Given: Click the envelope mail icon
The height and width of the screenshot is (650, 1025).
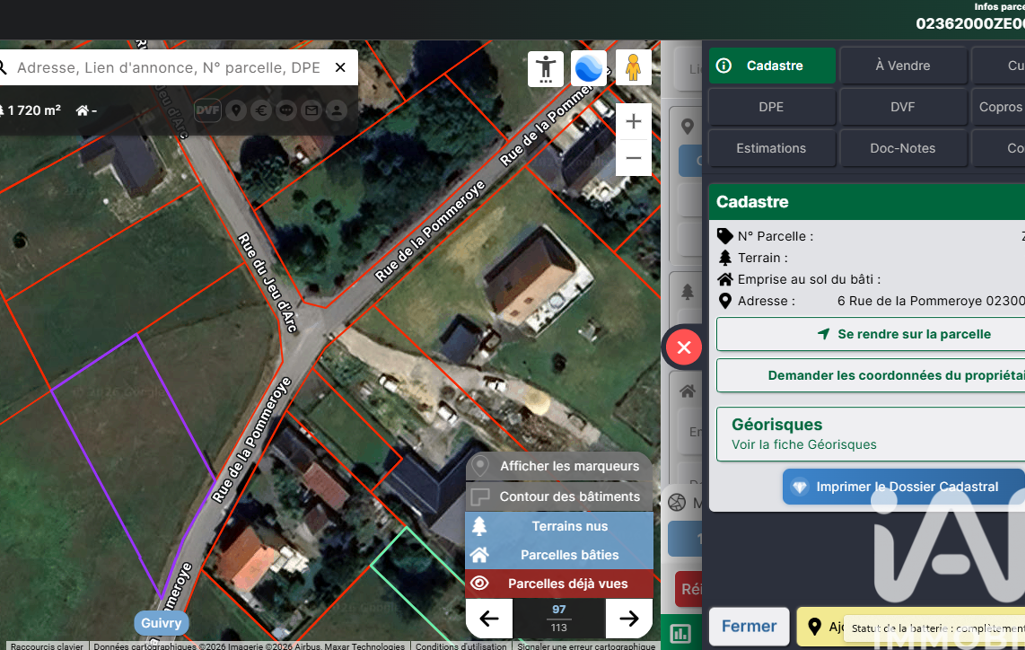Looking at the screenshot, I should 311,110.
